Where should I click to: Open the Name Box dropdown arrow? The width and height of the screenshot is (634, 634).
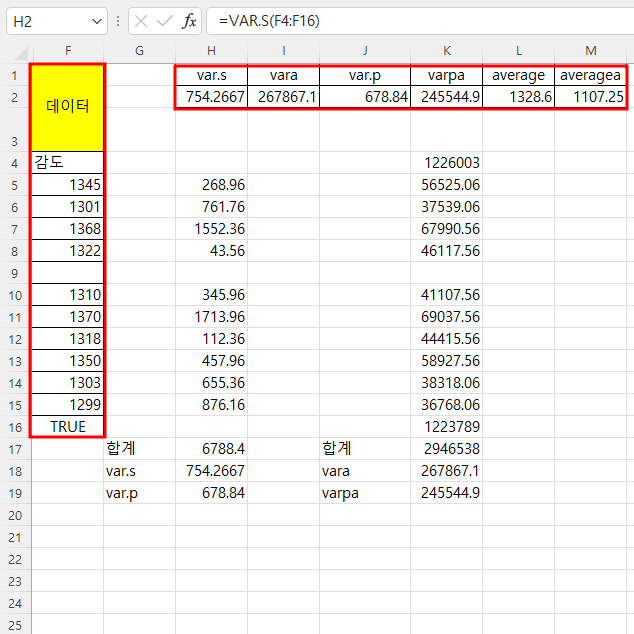pos(97,21)
